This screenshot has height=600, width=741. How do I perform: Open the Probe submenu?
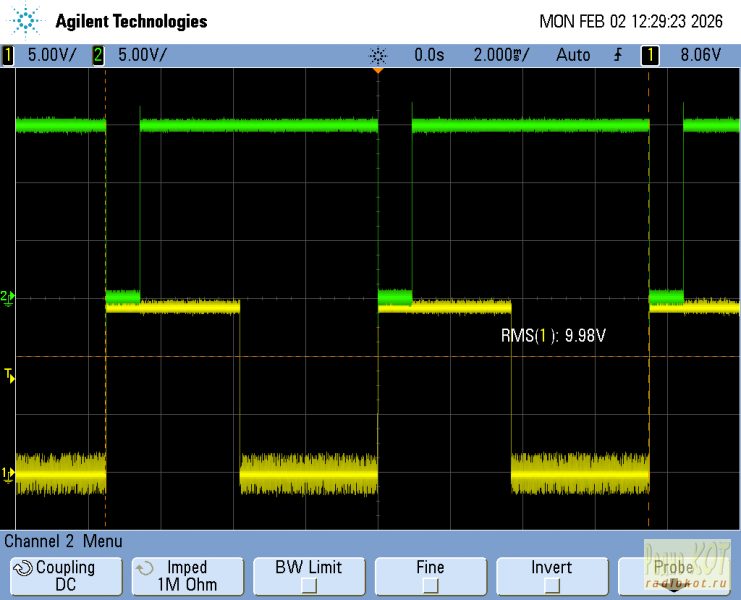[x=673, y=576]
